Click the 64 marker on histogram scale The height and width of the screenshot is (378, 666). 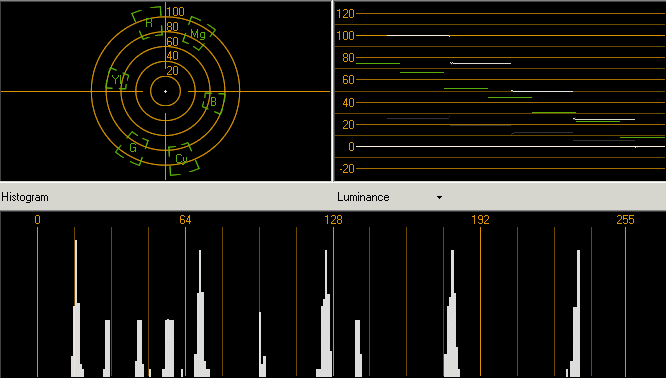click(185, 220)
